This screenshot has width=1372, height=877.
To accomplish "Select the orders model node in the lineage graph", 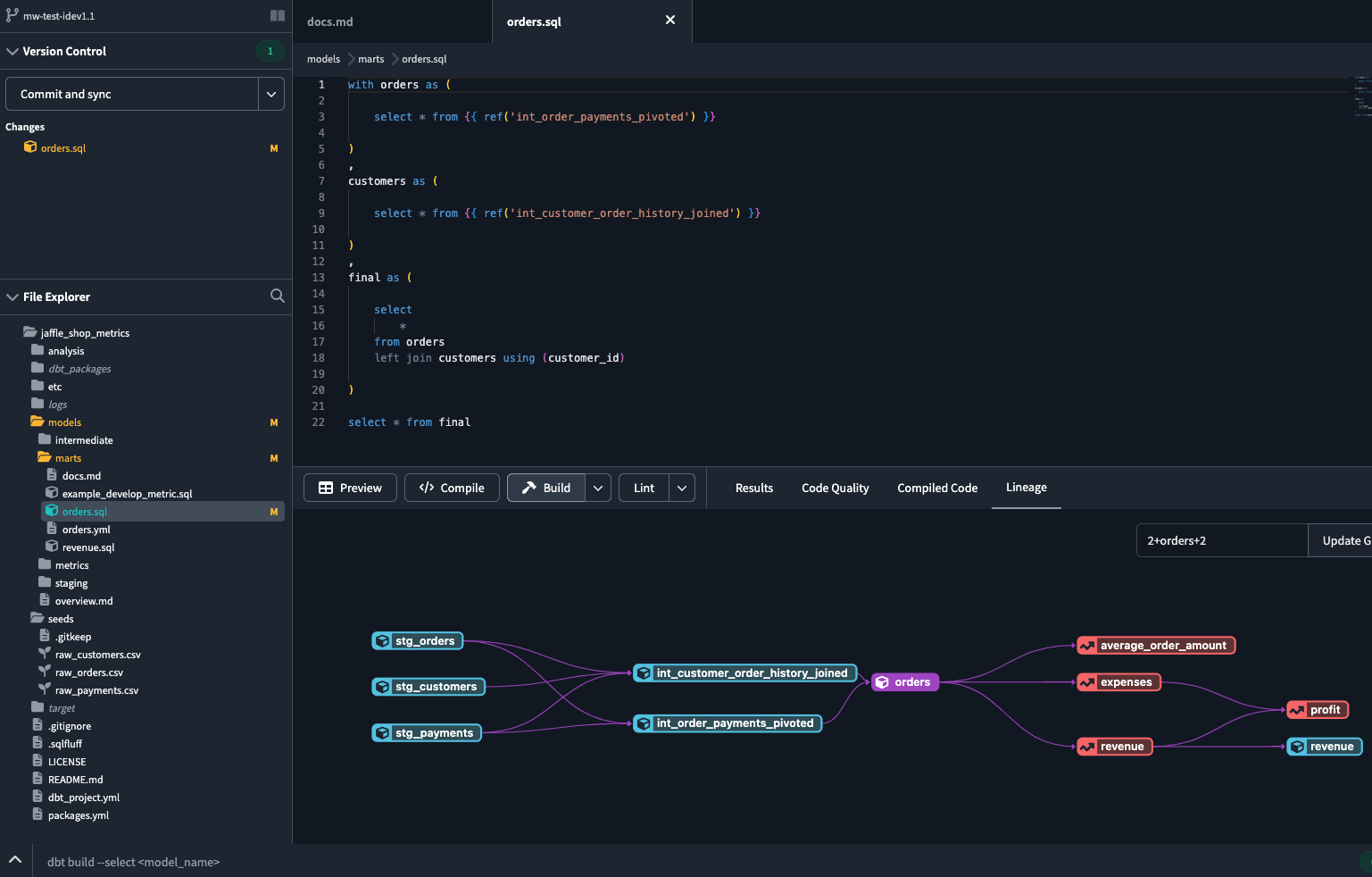I will click(x=904, y=681).
